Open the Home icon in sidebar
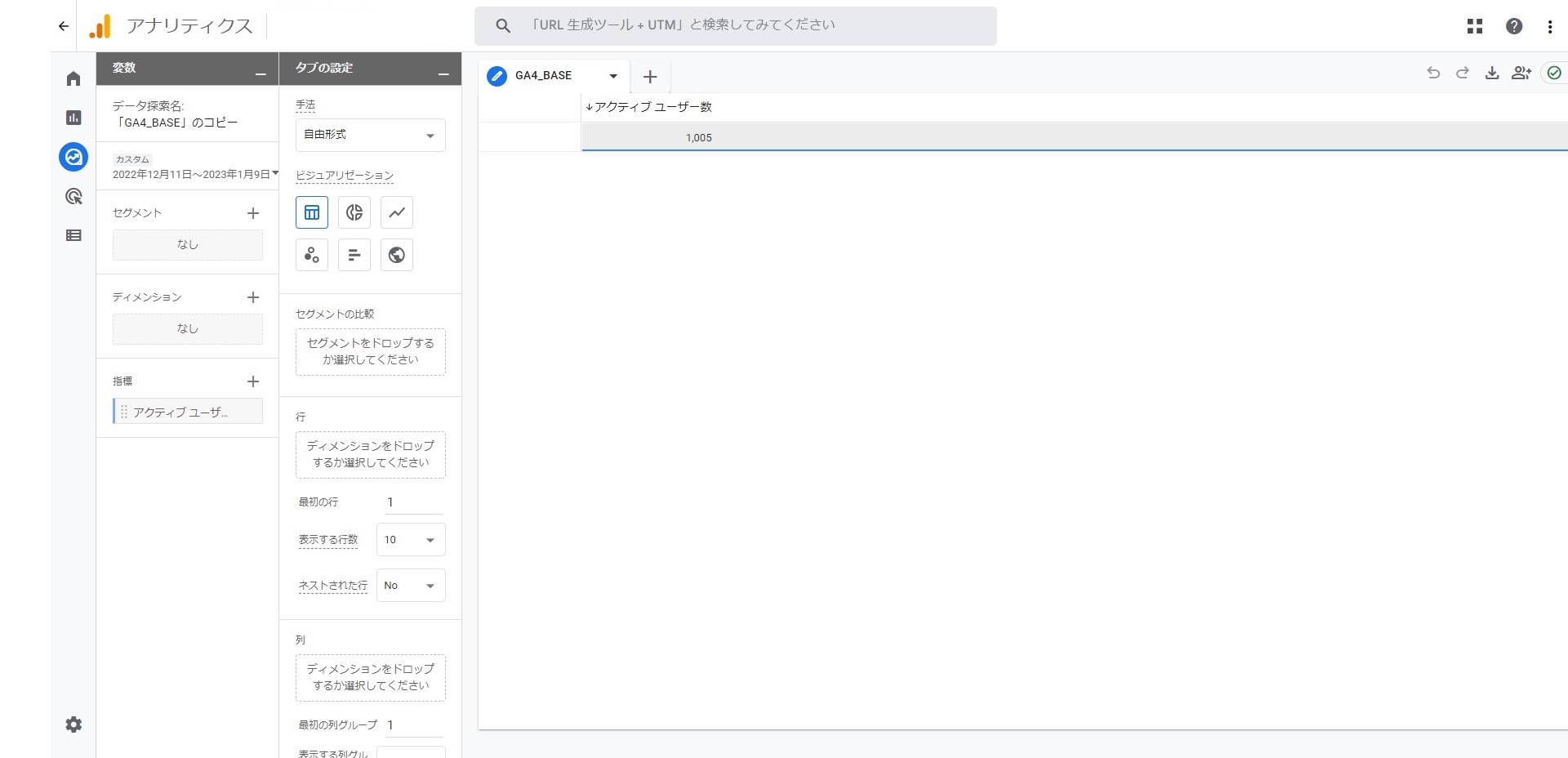The width and height of the screenshot is (1568, 758). coord(73,78)
